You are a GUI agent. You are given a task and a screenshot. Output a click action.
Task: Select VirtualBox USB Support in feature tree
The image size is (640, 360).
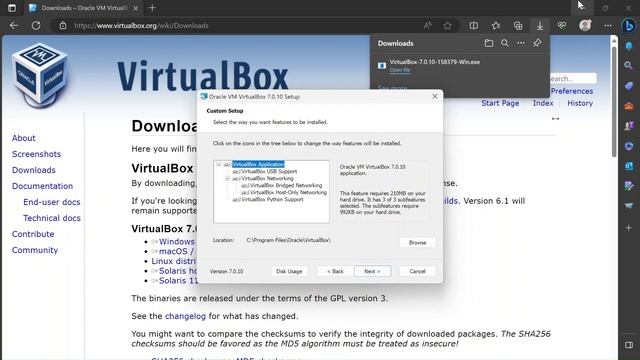tap(269, 172)
